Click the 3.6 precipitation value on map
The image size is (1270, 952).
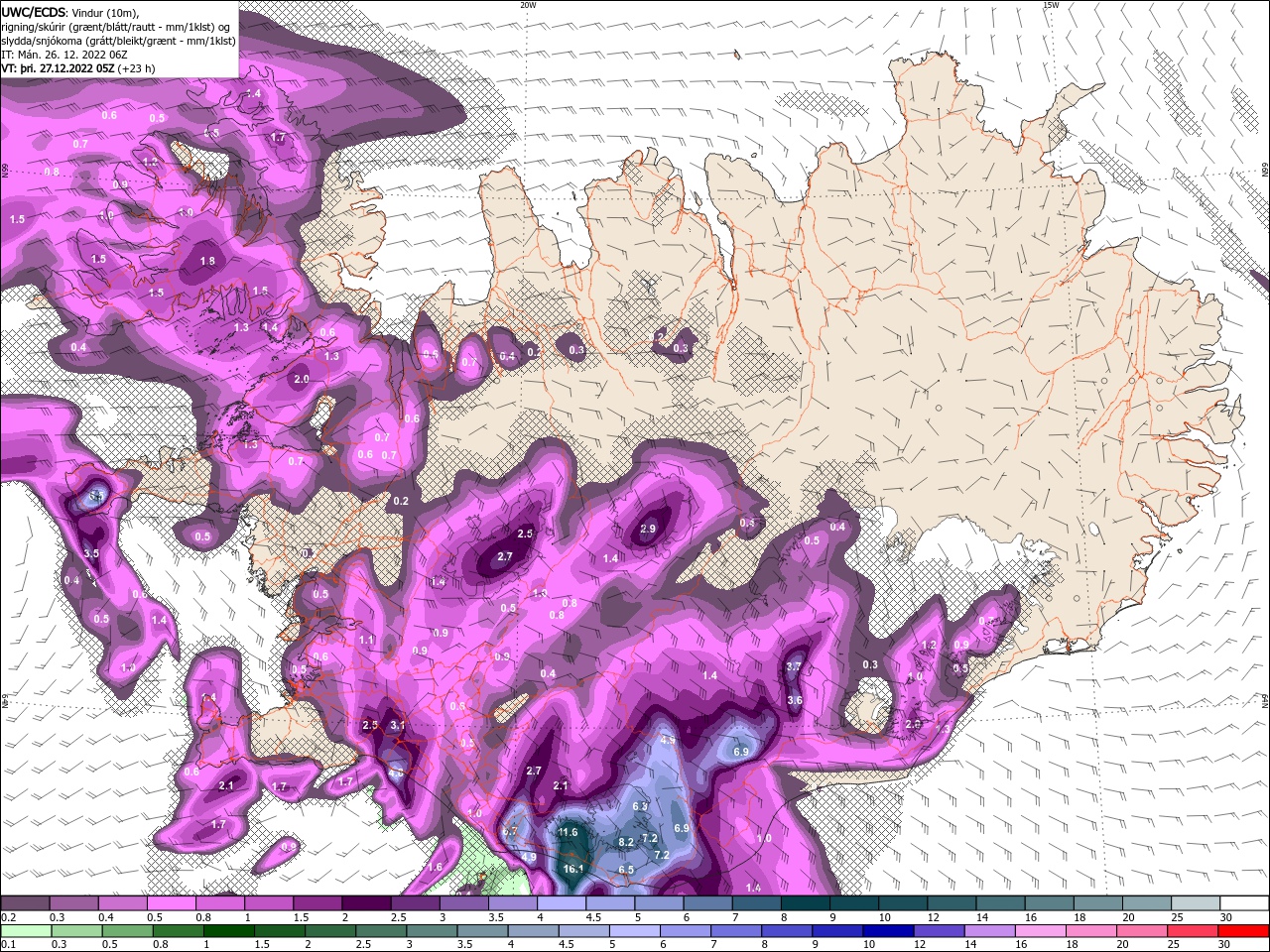(795, 700)
